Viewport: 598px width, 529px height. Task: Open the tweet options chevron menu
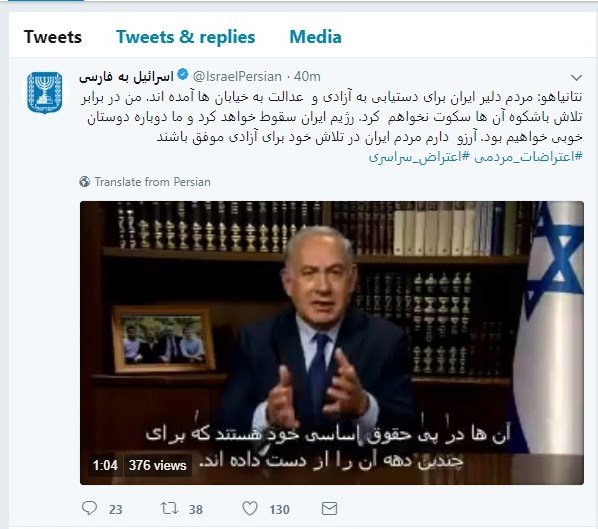(576, 78)
